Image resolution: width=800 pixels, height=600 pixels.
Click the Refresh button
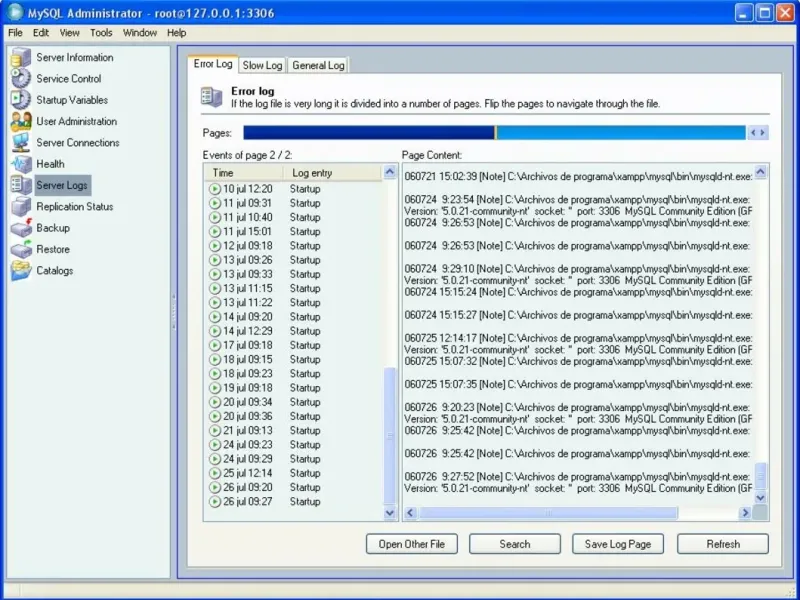click(x=723, y=544)
